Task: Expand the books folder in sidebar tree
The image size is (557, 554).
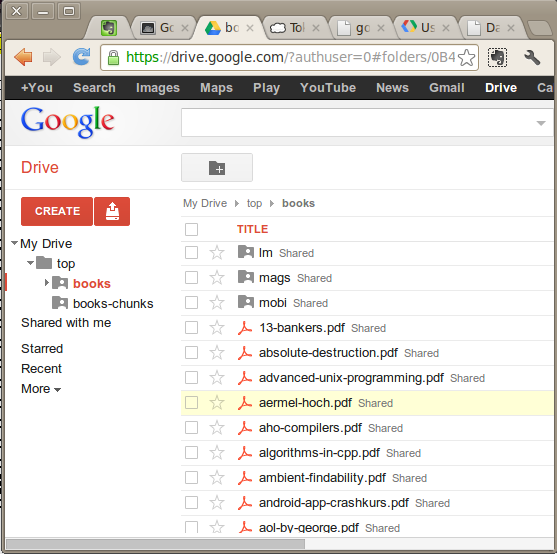Action: 47,283
